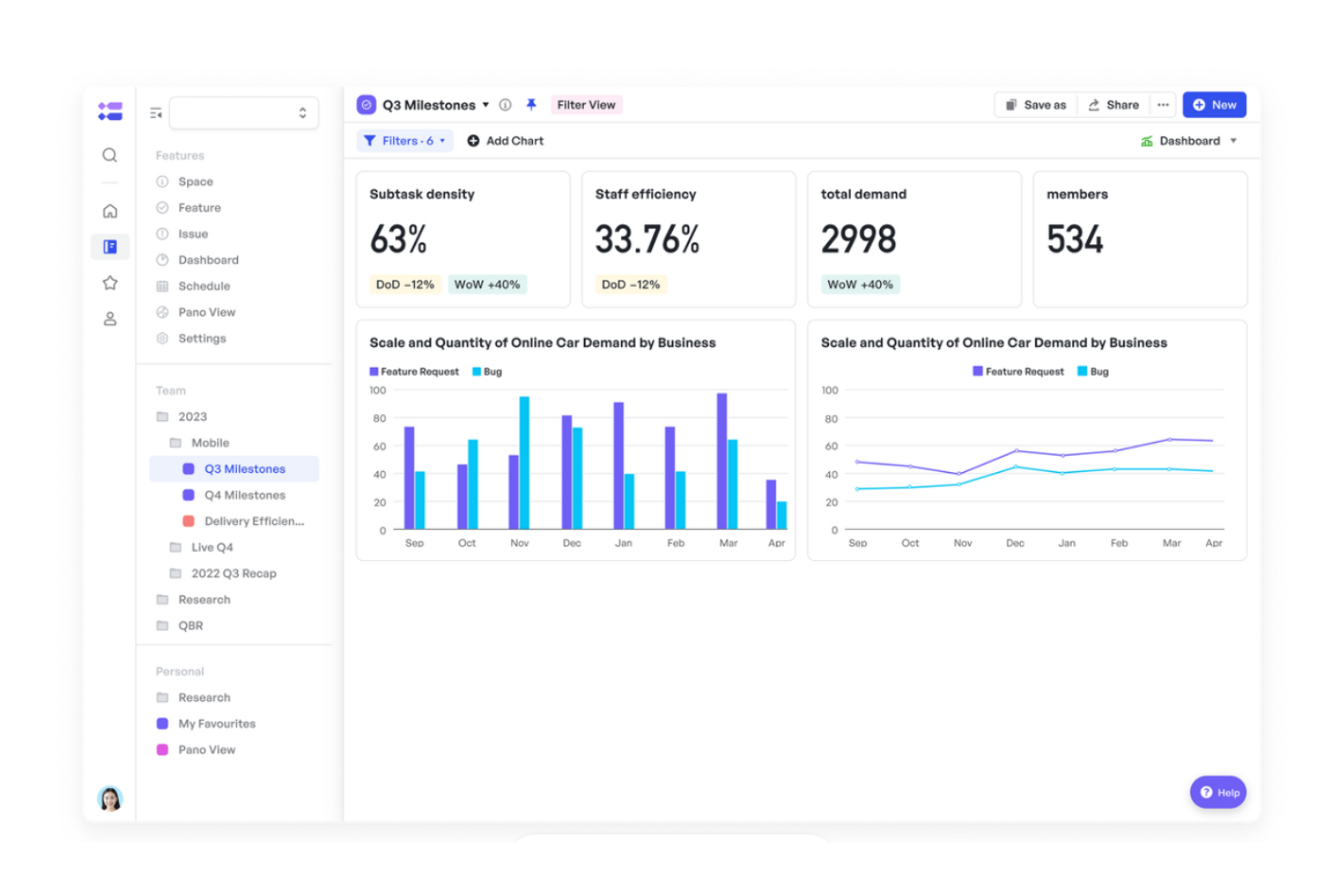Click the New button

[x=1214, y=104]
